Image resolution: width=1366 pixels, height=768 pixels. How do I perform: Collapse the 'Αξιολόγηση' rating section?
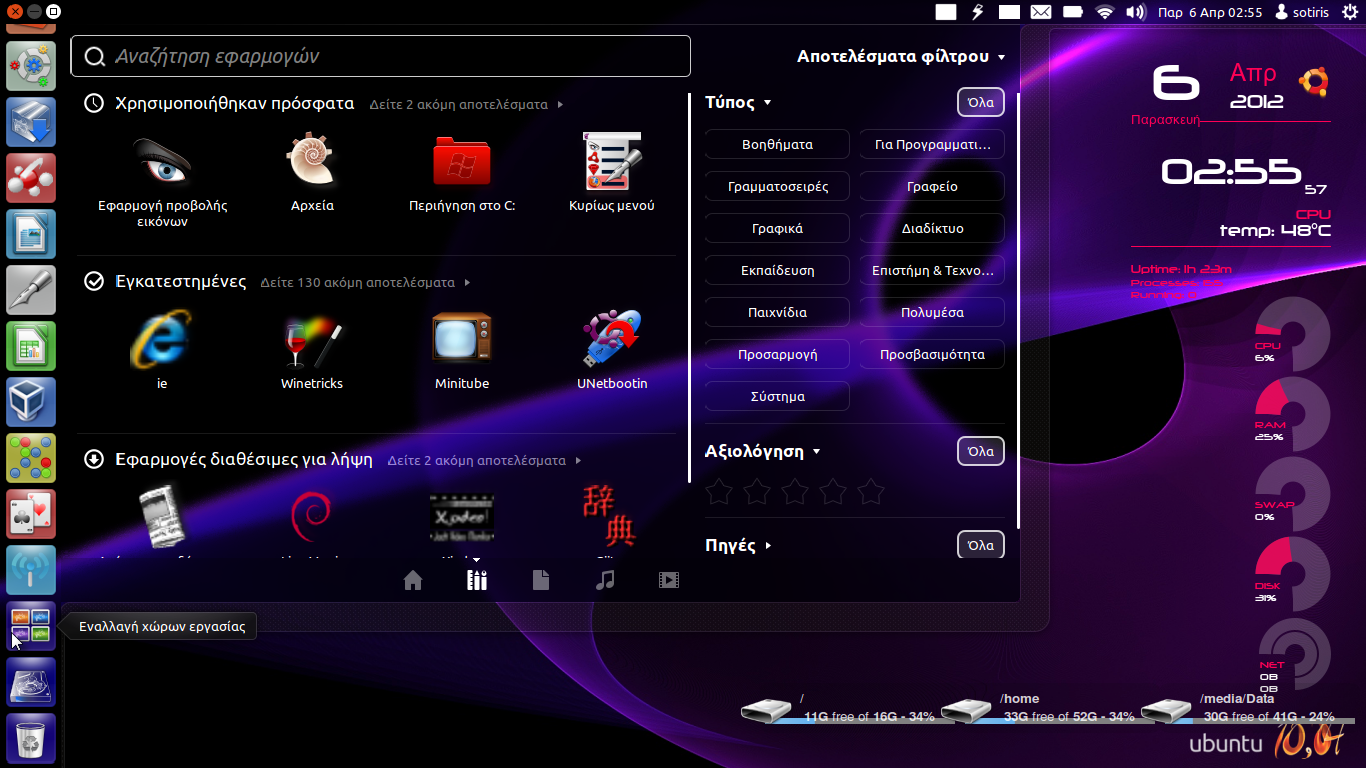762,452
